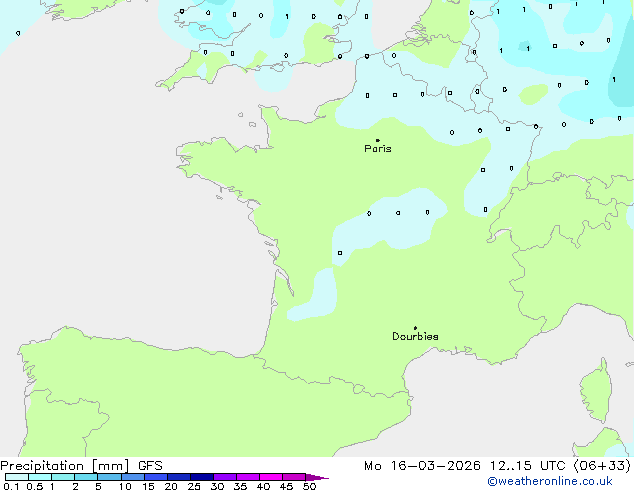Open the weatheronline.co.uk copyright link
The height and width of the screenshot is (490, 634).
coord(550,482)
